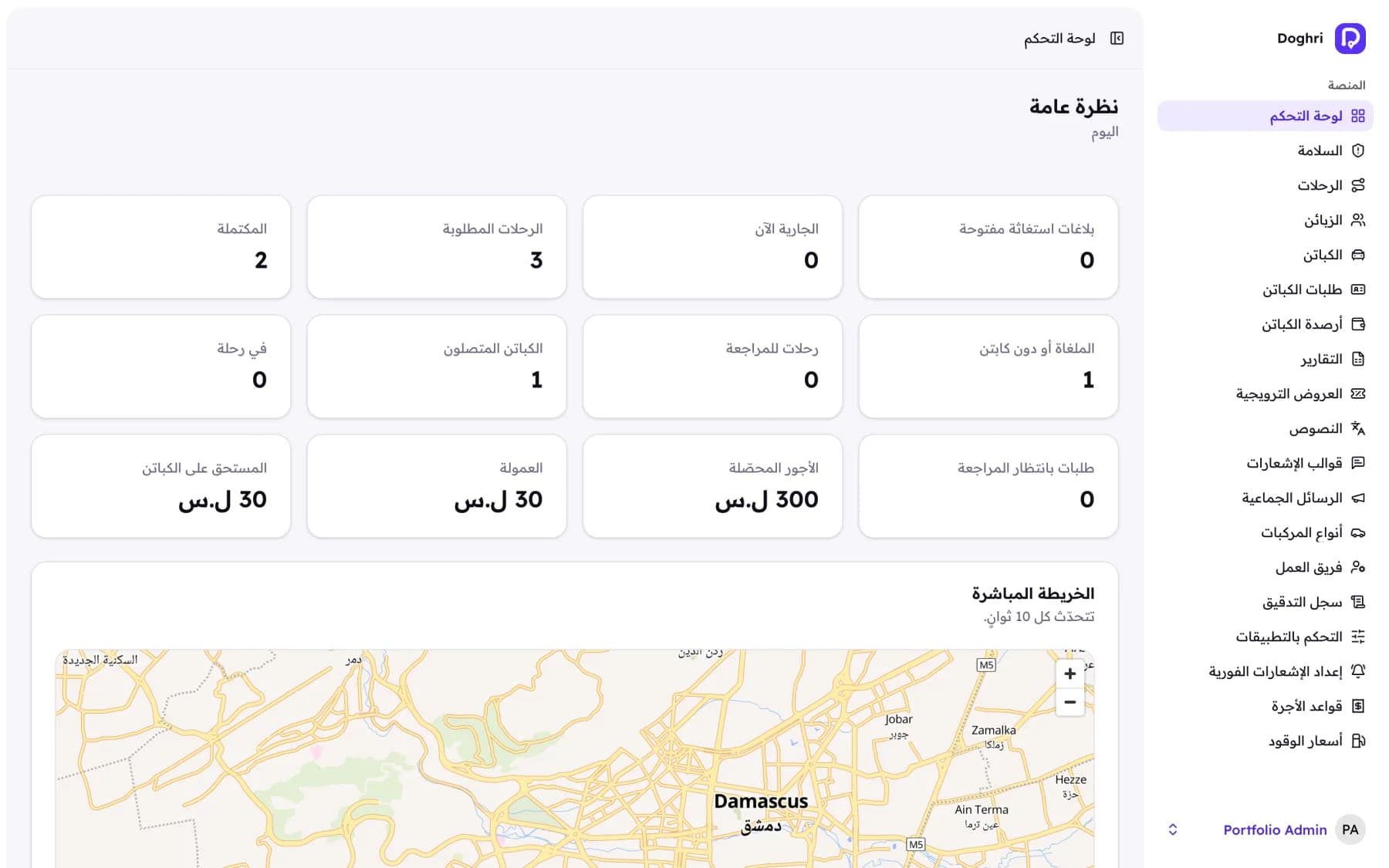Open السلامة shield icon in sidebar
This screenshot has width=1389, height=868.
1358,150
